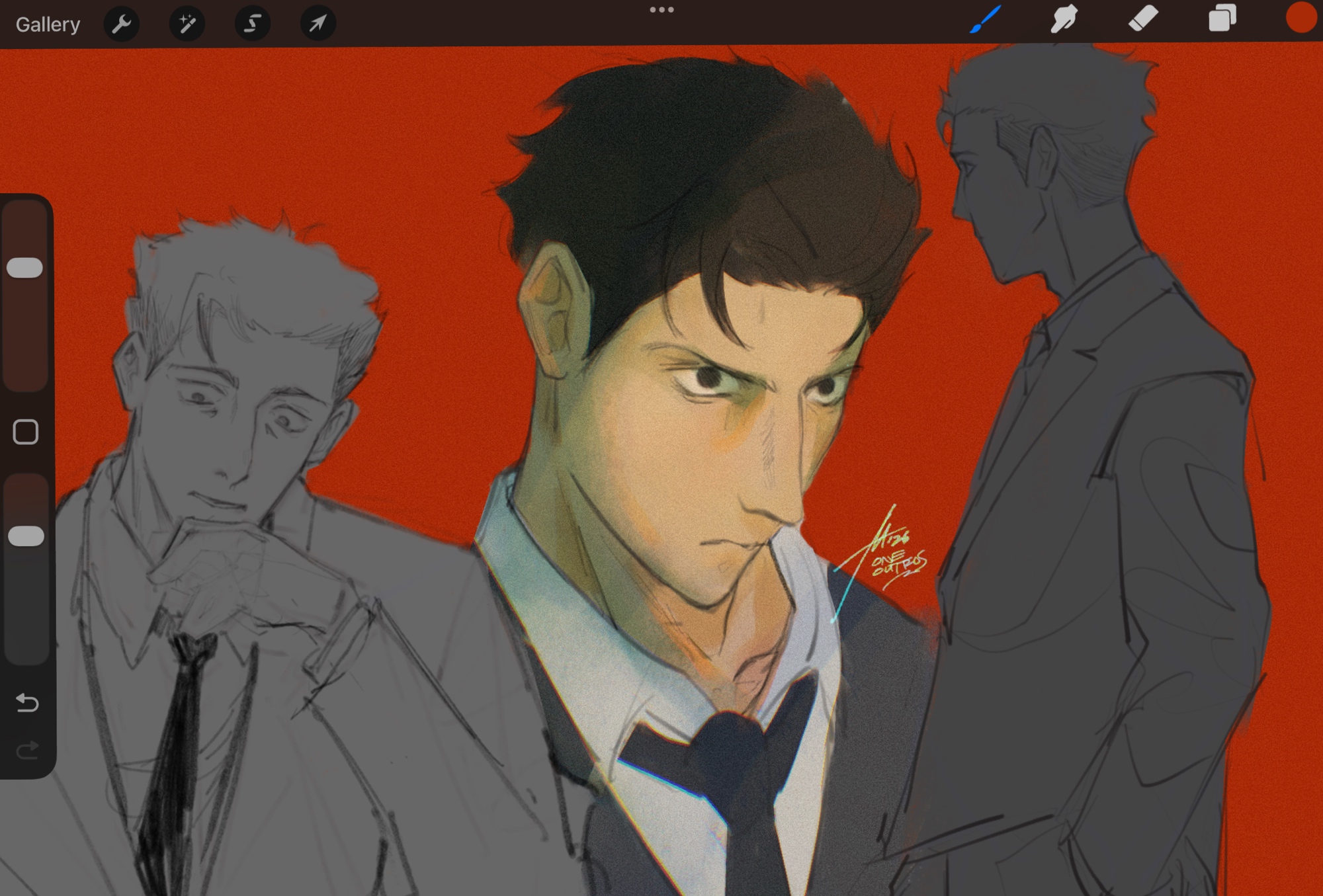The height and width of the screenshot is (896, 1323).
Task: Tap the square Modify button in sidebar
Action: click(x=26, y=432)
